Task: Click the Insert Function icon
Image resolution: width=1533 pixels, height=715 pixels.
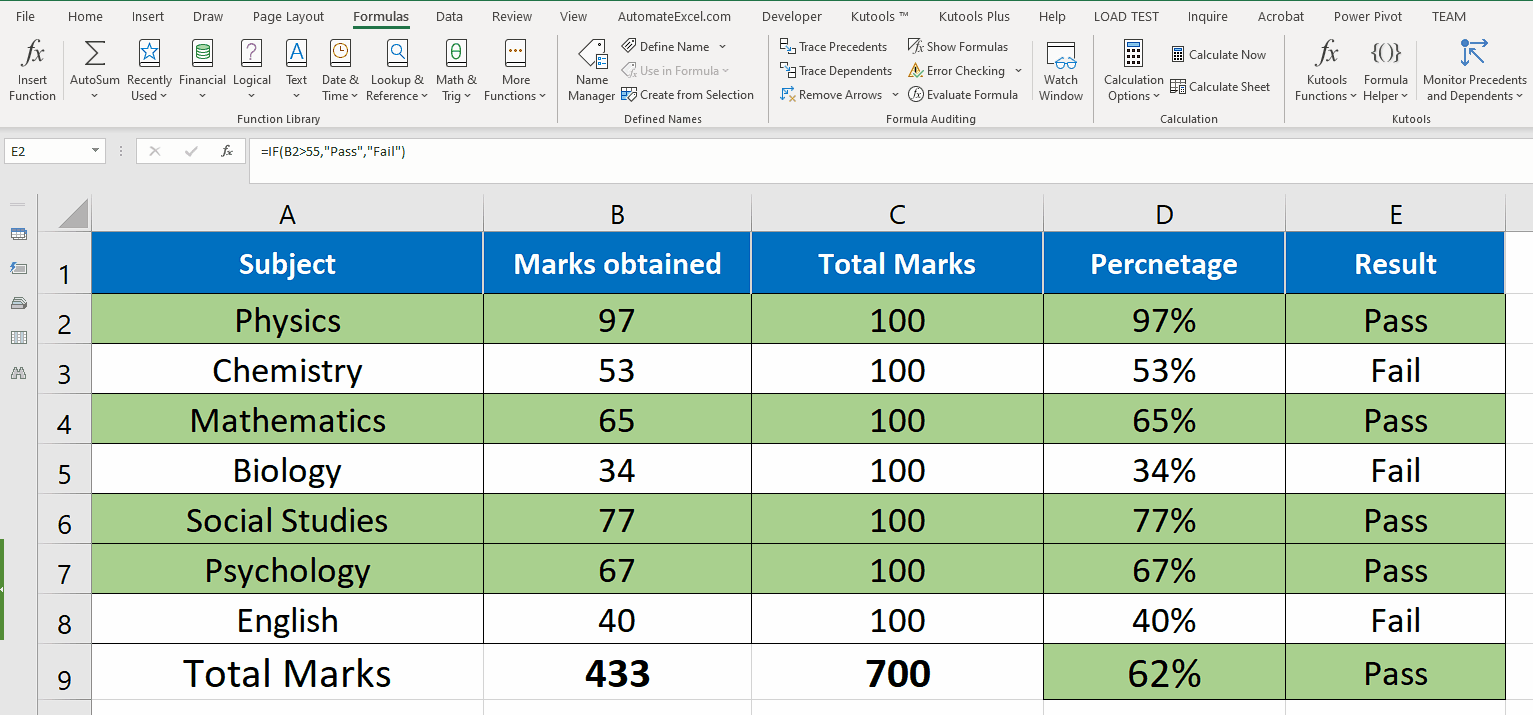Action: [32, 70]
